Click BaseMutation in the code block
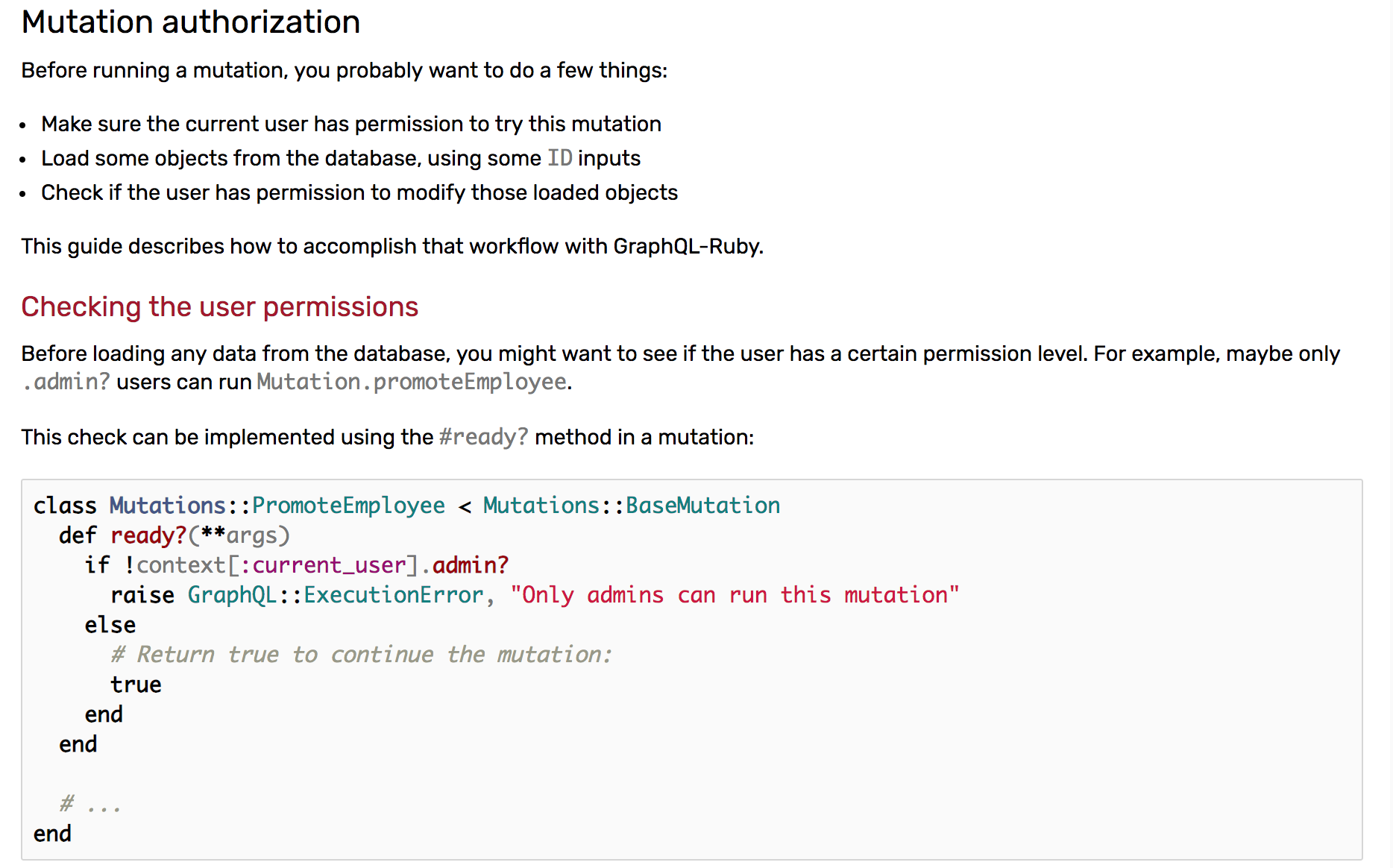 point(702,506)
